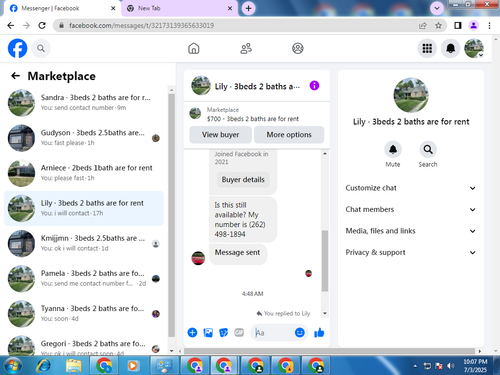Click the conversation list scrollbar

click(171, 215)
